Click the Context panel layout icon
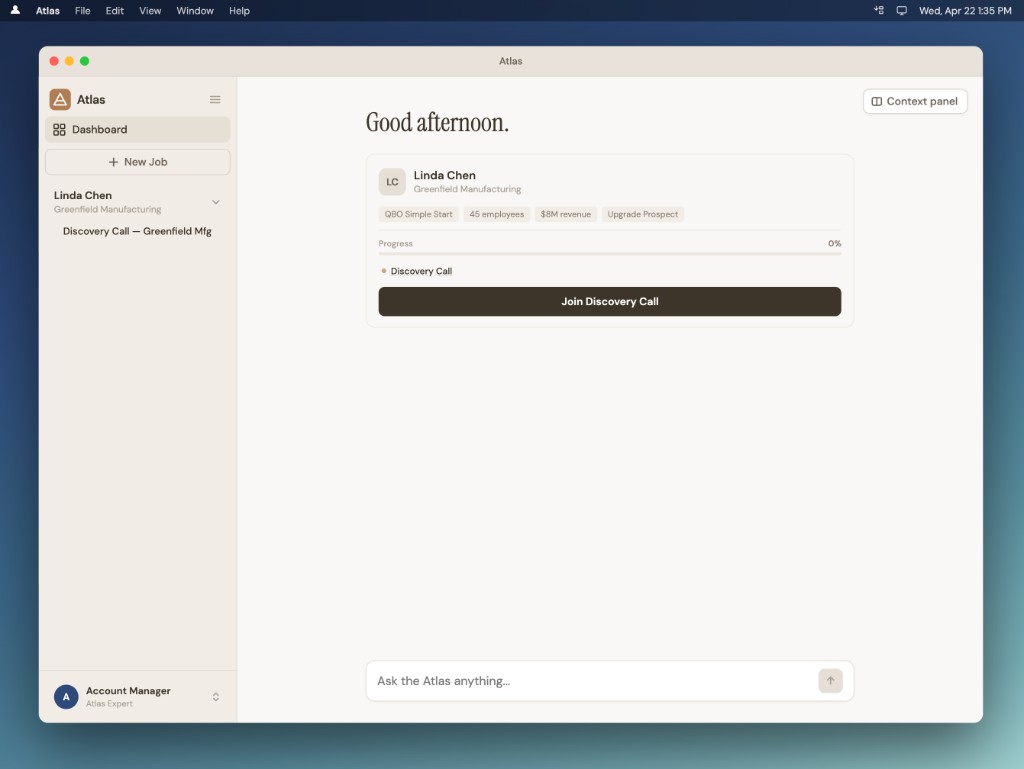Screen dimensions: 1024x769 coord(876,101)
